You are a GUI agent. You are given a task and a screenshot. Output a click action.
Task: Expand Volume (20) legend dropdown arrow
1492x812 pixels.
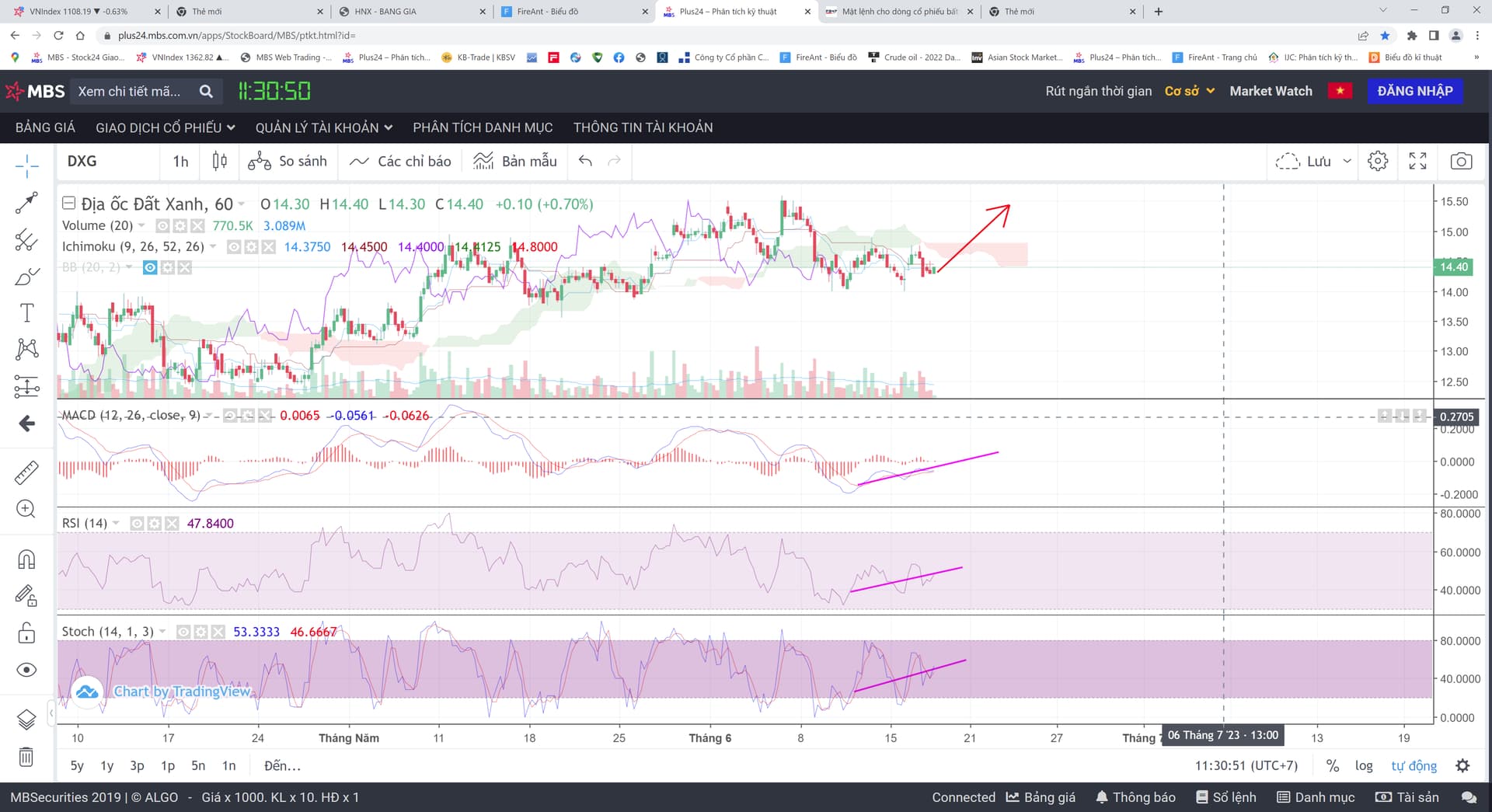[141, 225]
